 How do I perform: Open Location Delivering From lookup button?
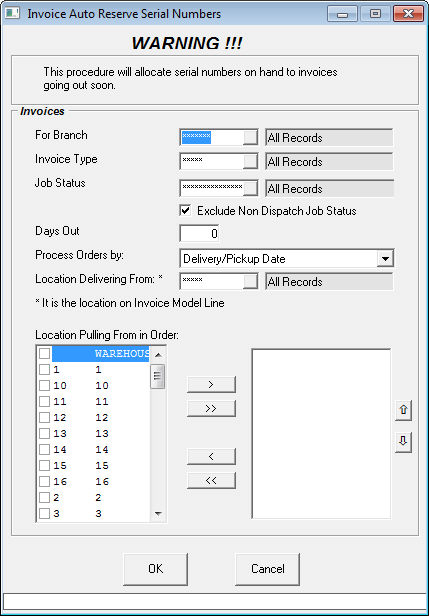pos(250,282)
